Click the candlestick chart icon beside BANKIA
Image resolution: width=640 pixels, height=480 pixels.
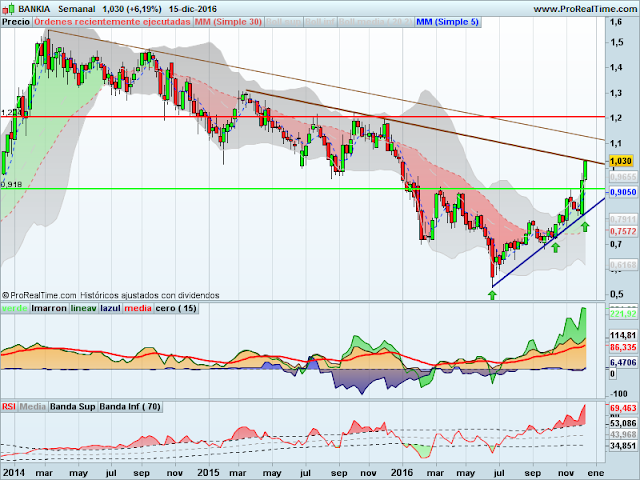pyautogui.click(x=9, y=8)
